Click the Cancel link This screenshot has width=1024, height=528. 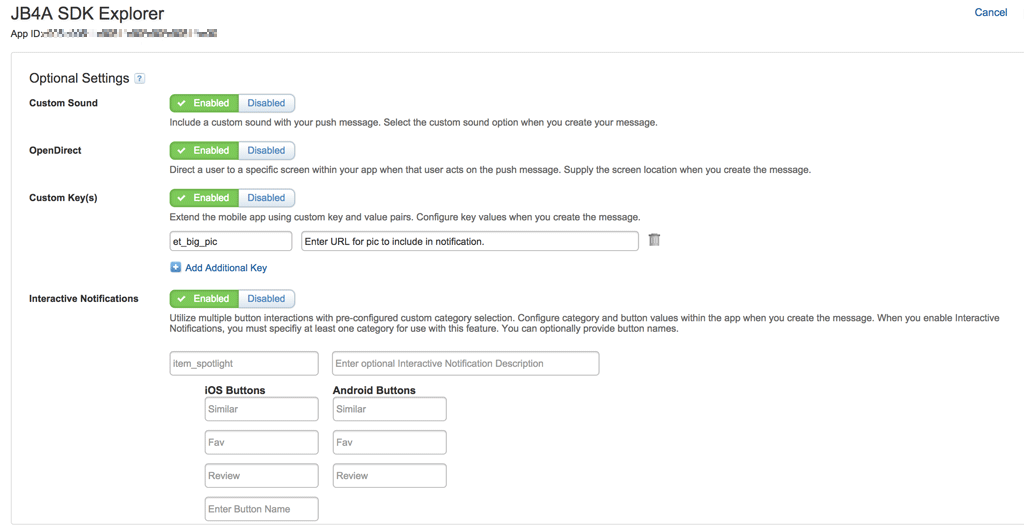[990, 13]
